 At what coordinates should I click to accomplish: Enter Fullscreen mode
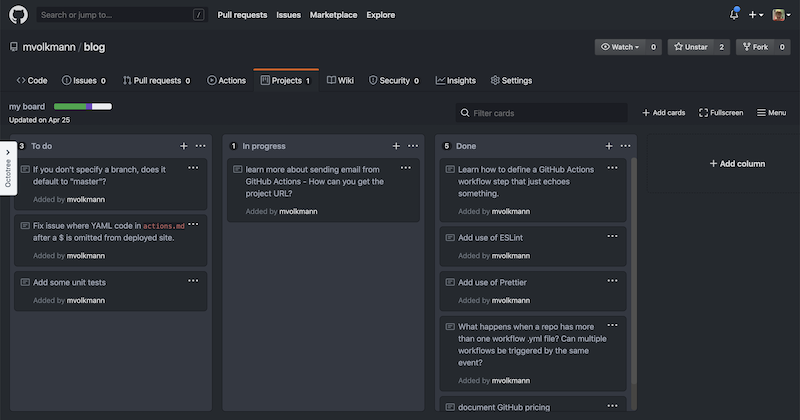tap(721, 113)
